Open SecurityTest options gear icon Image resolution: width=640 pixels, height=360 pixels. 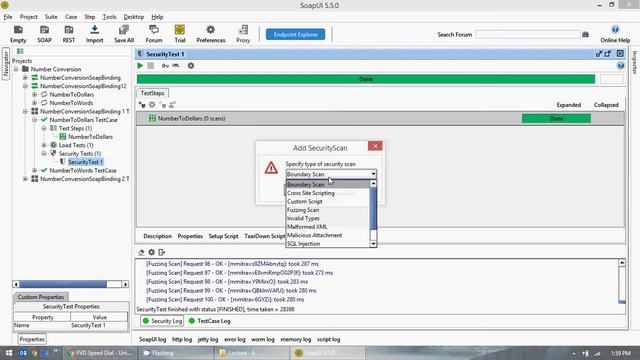coord(191,66)
